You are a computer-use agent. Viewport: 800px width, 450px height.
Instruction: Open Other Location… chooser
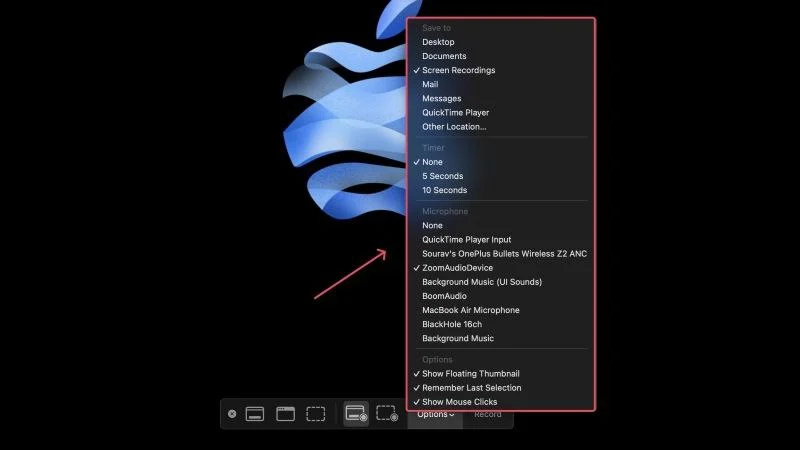point(454,127)
